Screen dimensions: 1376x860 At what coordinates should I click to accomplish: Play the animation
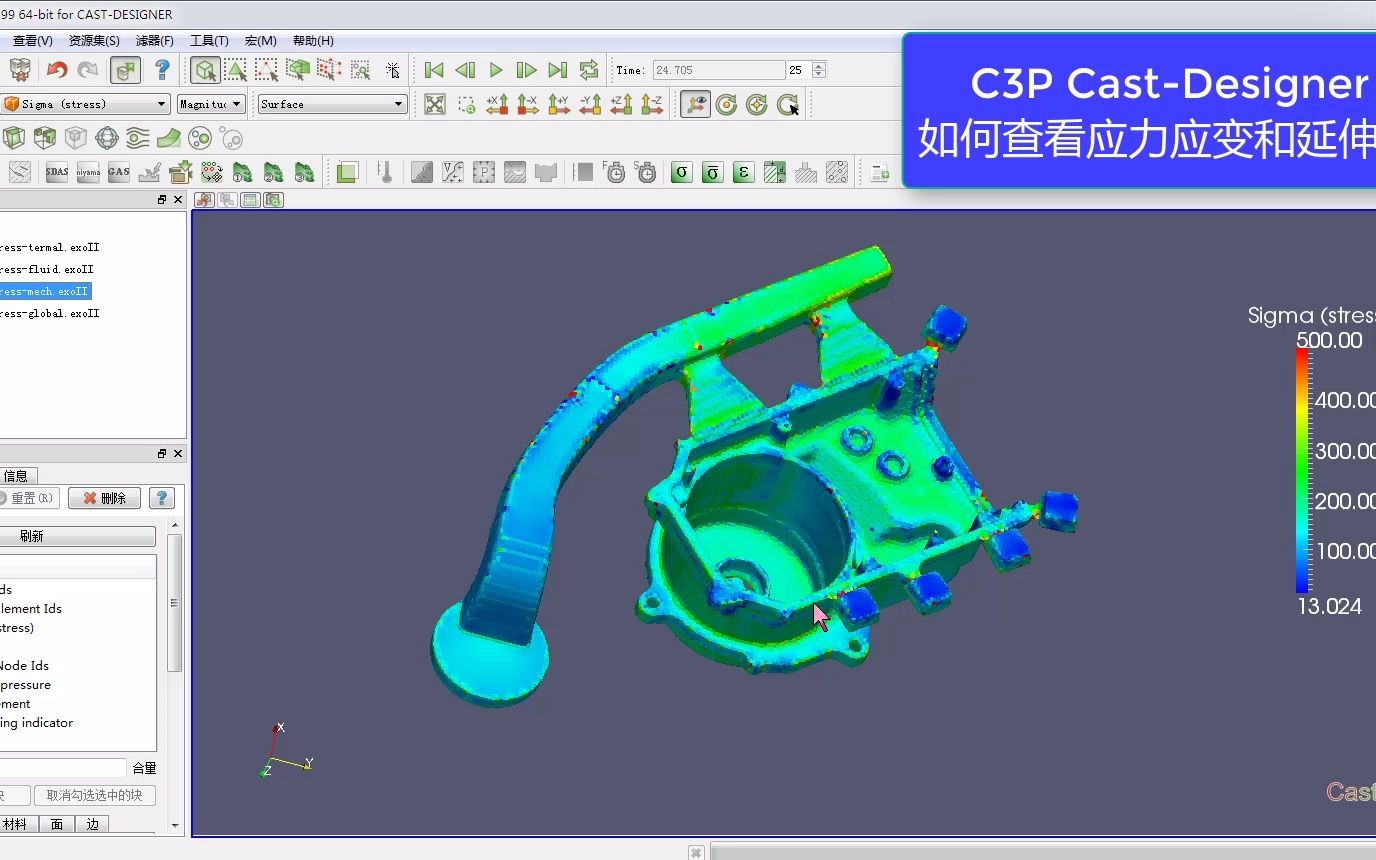[x=496, y=70]
